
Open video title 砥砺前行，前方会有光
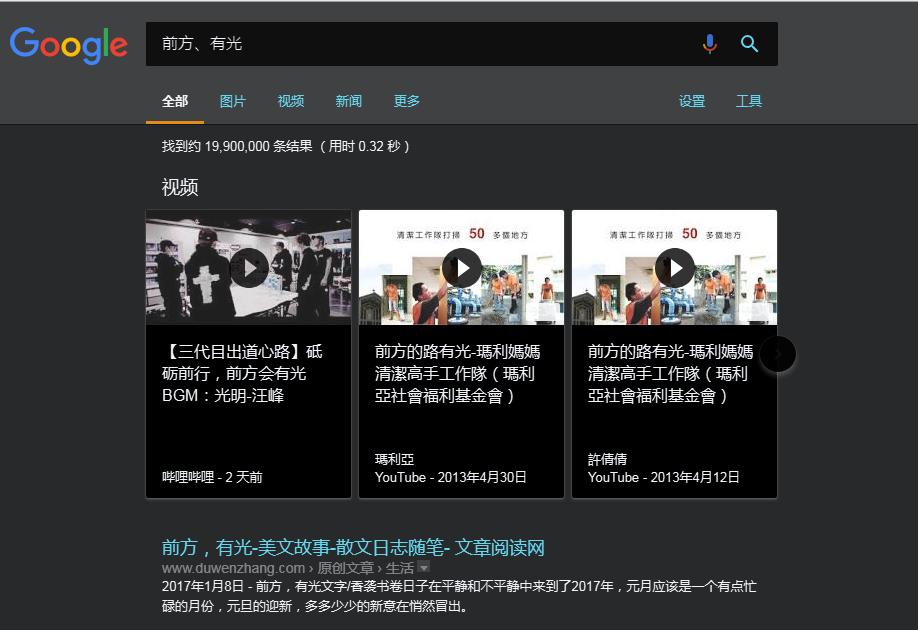[242, 373]
